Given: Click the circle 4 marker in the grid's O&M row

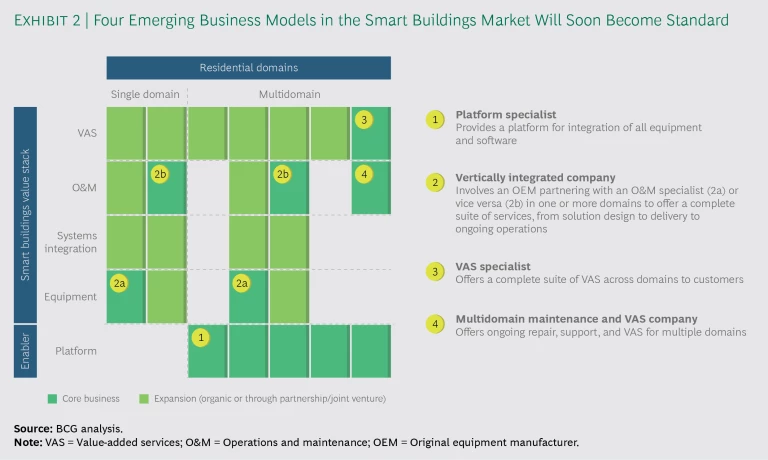Looking at the screenshot, I should click(x=364, y=174).
